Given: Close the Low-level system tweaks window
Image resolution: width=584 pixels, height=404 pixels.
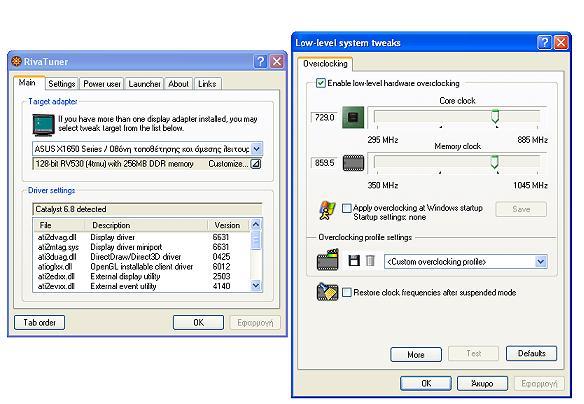Looking at the screenshot, I should click(561, 42).
